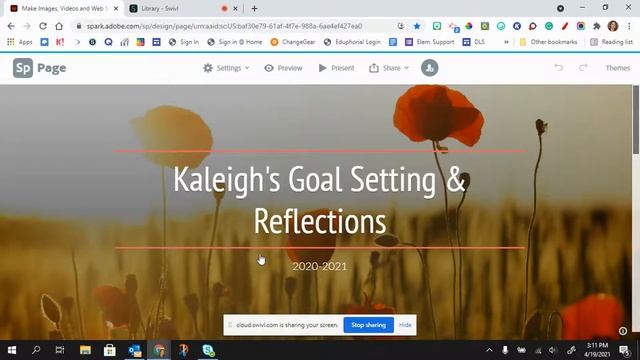This screenshot has height=360, width=640.
Task: Edit the Kaleigh's Goal Setting title text
Action: point(319,200)
